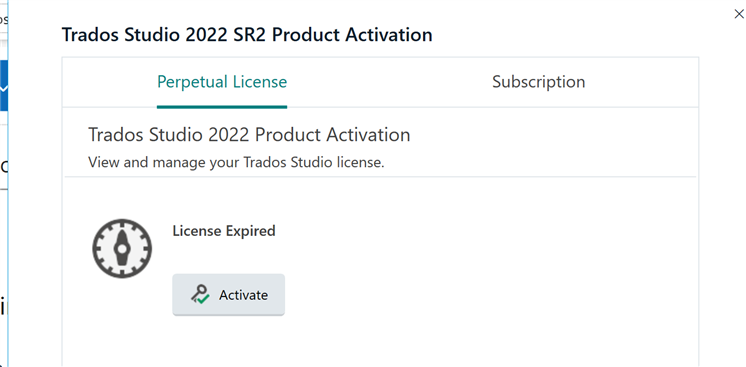Click the Trados Studio 2022 SR2 dialog title

[247, 35]
